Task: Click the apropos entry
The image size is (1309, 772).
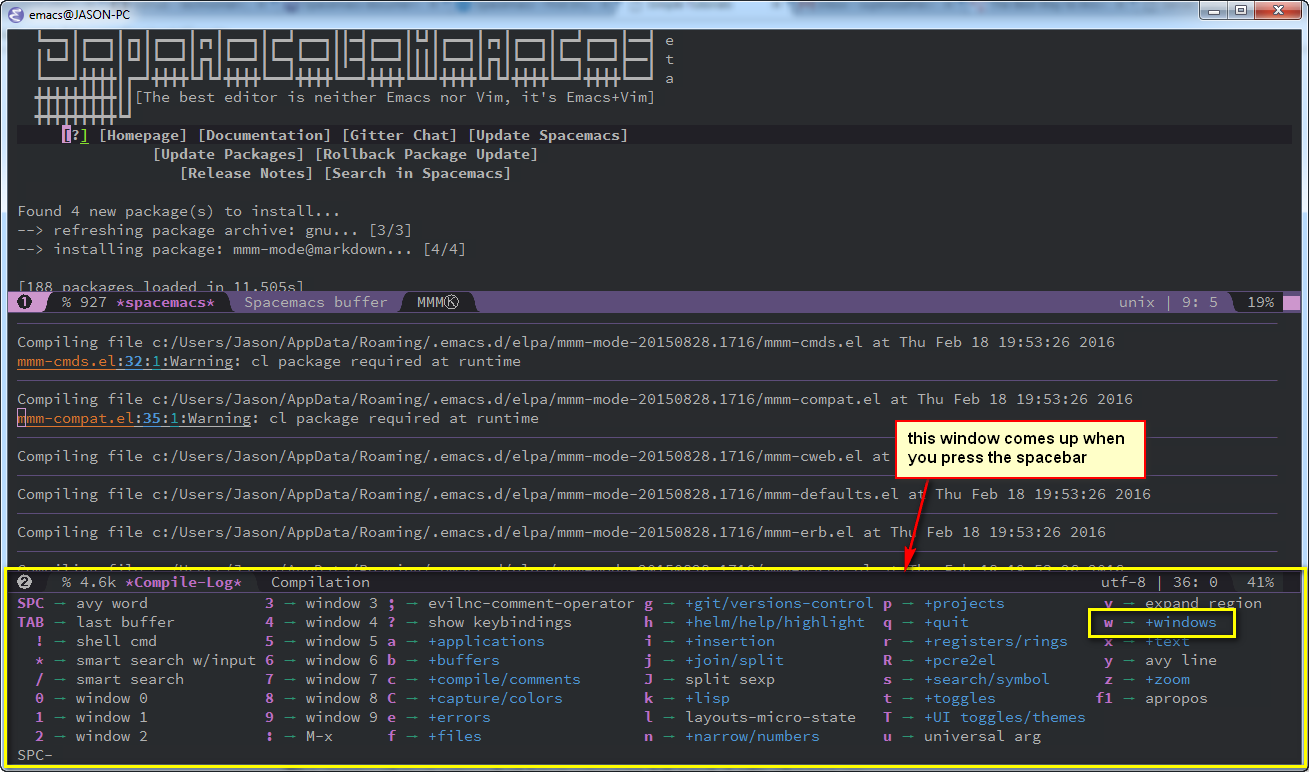Action: click(1176, 698)
